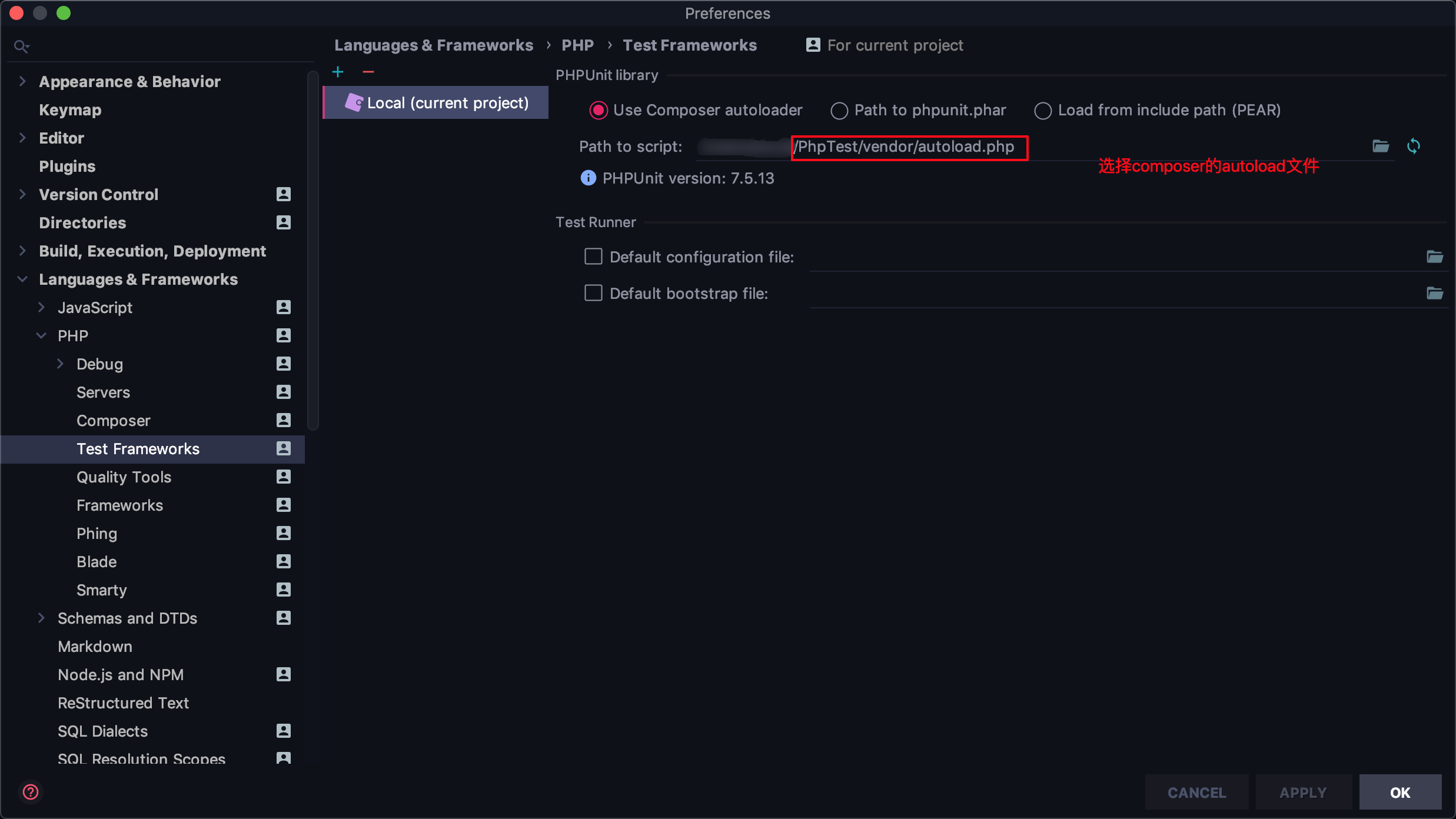The width and height of the screenshot is (1456, 819).
Task: Click refresh icon next to script path
Action: coord(1414,146)
